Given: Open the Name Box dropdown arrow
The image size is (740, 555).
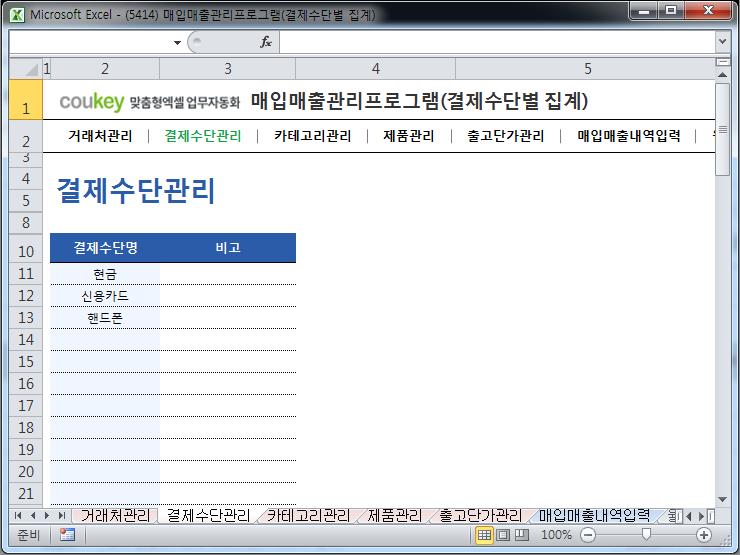Looking at the screenshot, I should (x=177, y=42).
